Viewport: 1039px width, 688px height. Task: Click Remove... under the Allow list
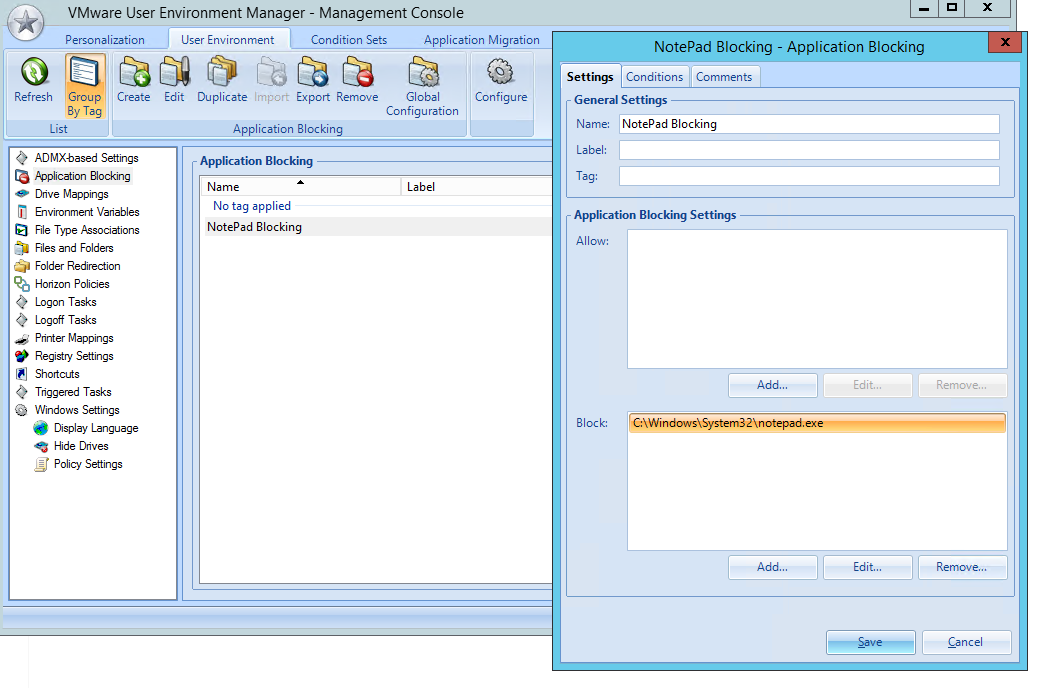coord(962,385)
